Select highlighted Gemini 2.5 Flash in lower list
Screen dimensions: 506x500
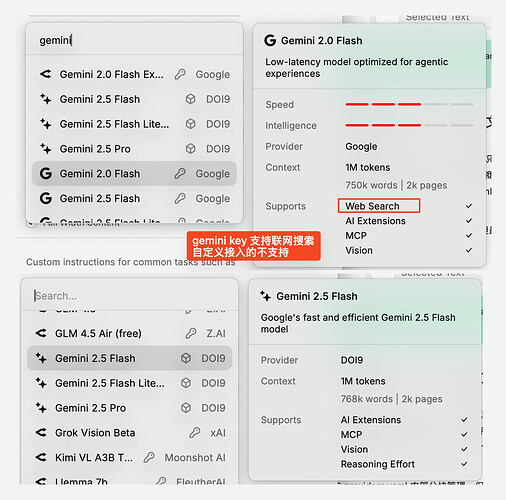130,358
